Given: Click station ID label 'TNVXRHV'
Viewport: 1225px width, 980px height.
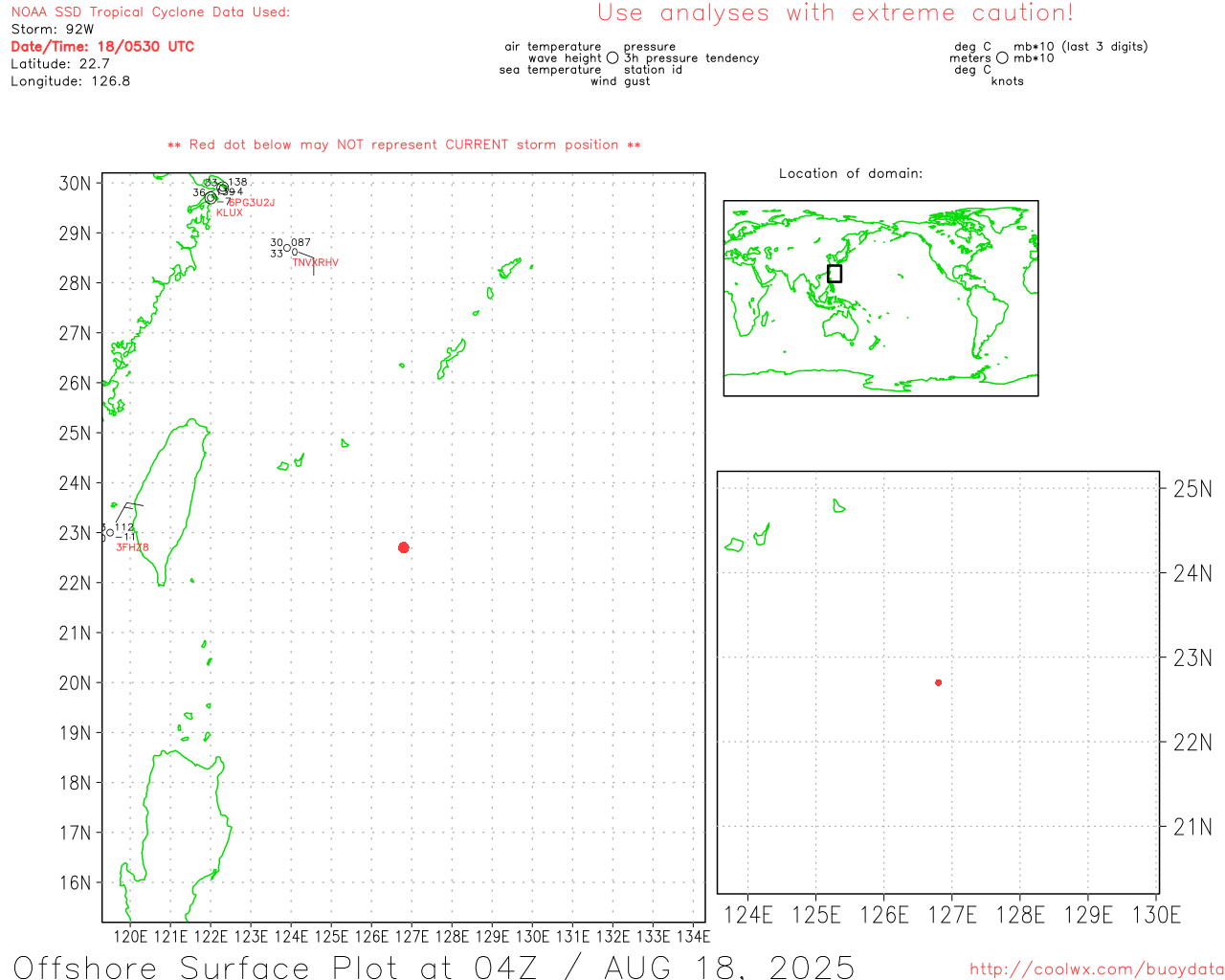Looking at the screenshot, I should pyautogui.click(x=316, y=262).
